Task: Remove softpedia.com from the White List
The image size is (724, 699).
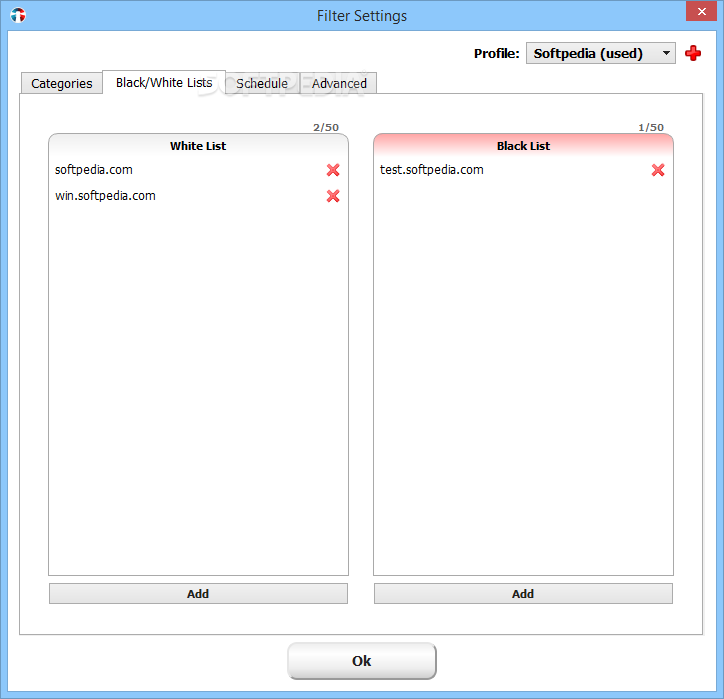Action: [333, 170]
